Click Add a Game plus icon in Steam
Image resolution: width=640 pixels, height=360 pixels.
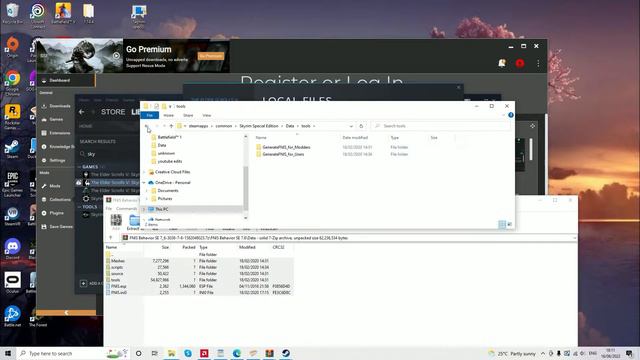83,283
